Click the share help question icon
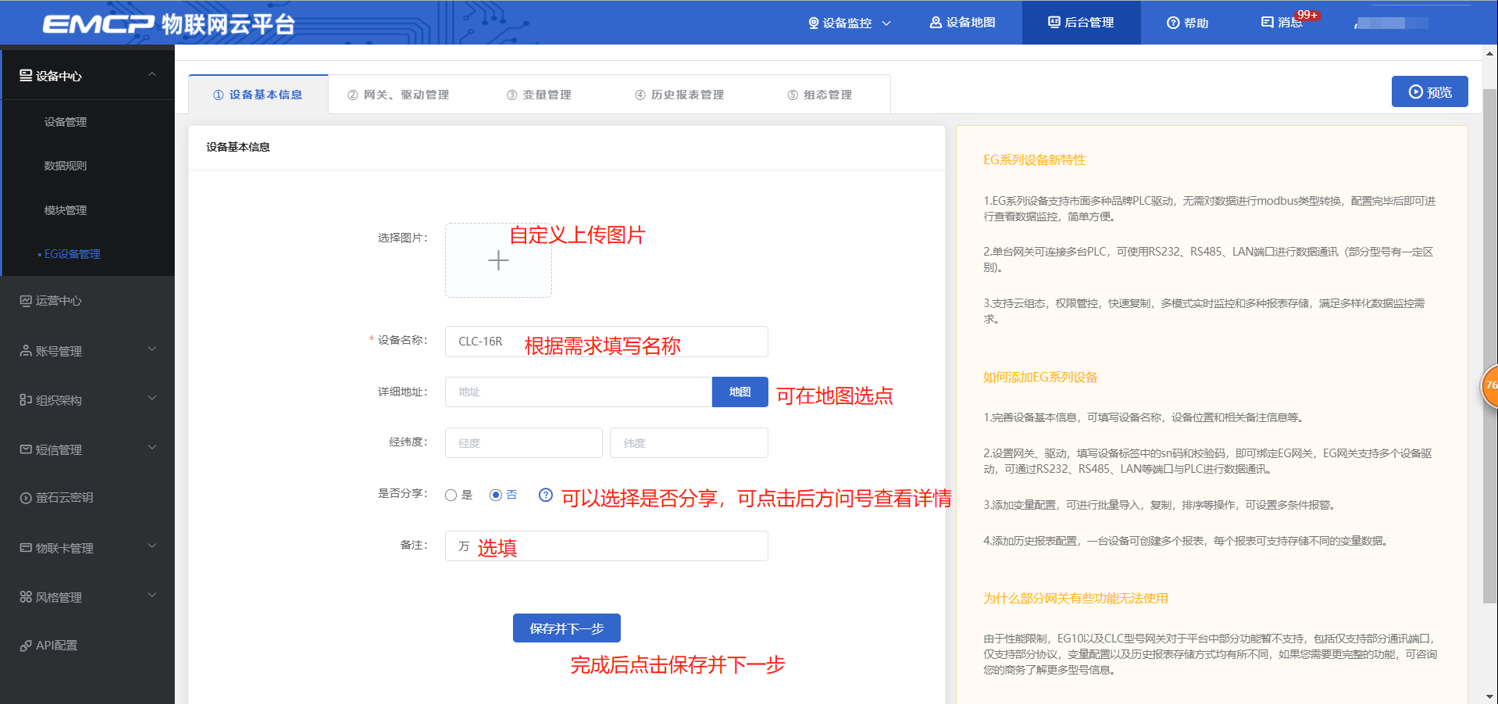This screenshot has height=704, width=1498. (x=545, y=495)
